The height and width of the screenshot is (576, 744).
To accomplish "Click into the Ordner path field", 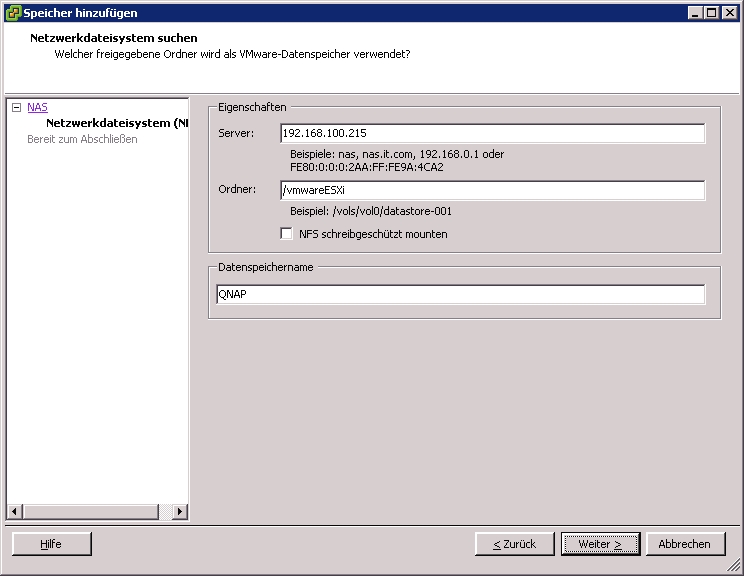I will tap(492, 190).
